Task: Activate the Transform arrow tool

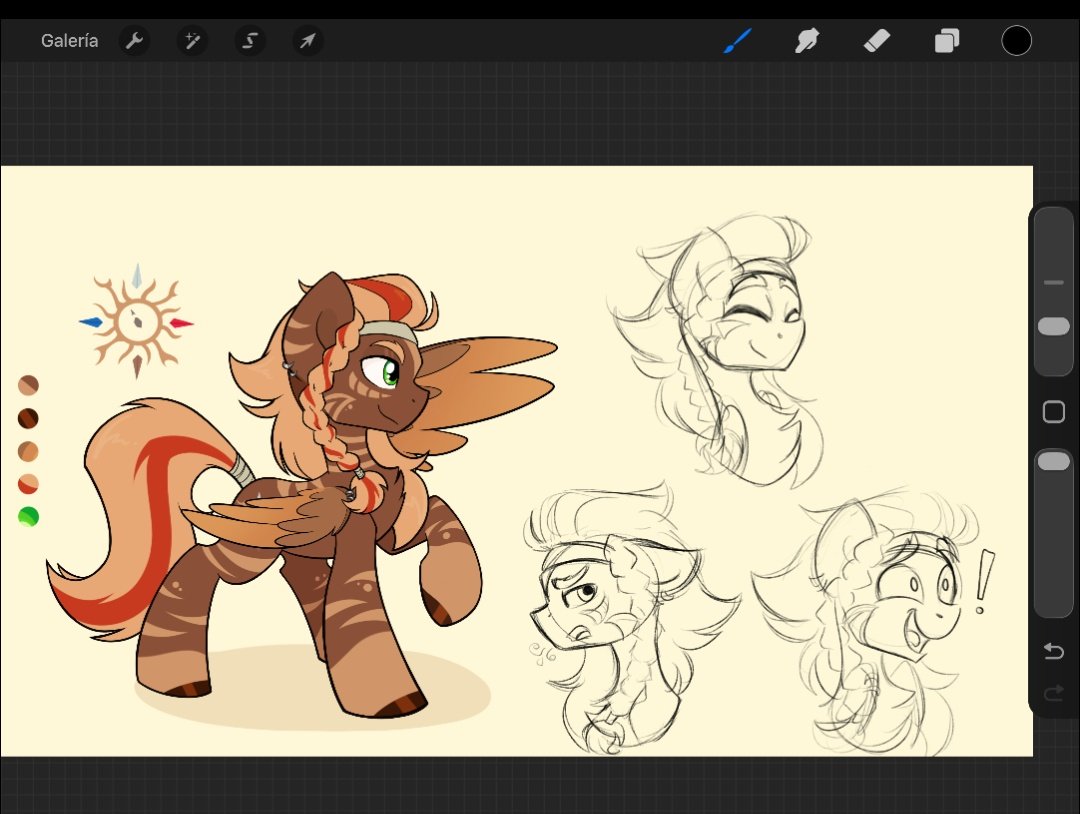Action: coord(308,41)
